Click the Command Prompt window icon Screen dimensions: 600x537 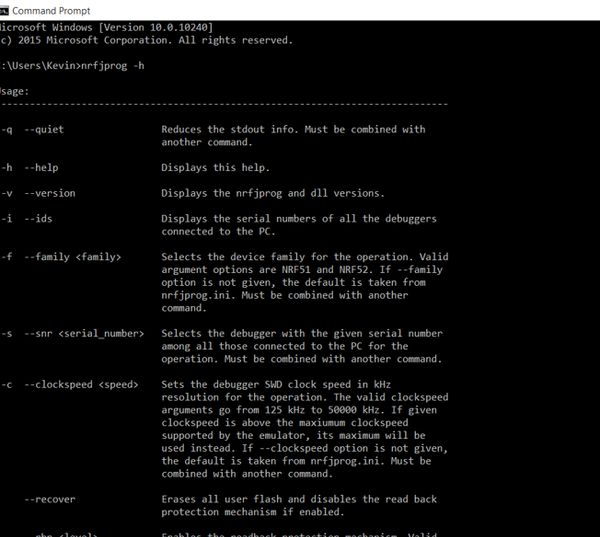(x=4, y=11)
